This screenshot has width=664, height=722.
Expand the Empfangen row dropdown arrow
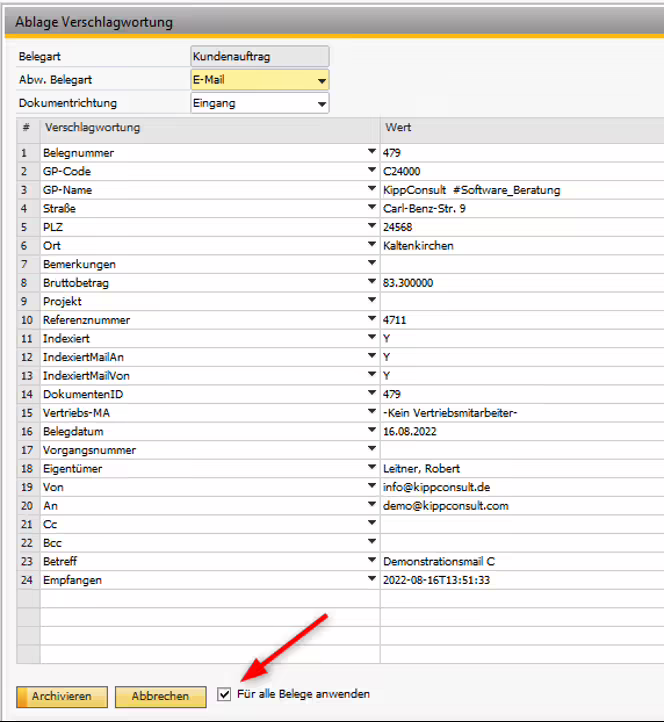[x=372, y=580]
